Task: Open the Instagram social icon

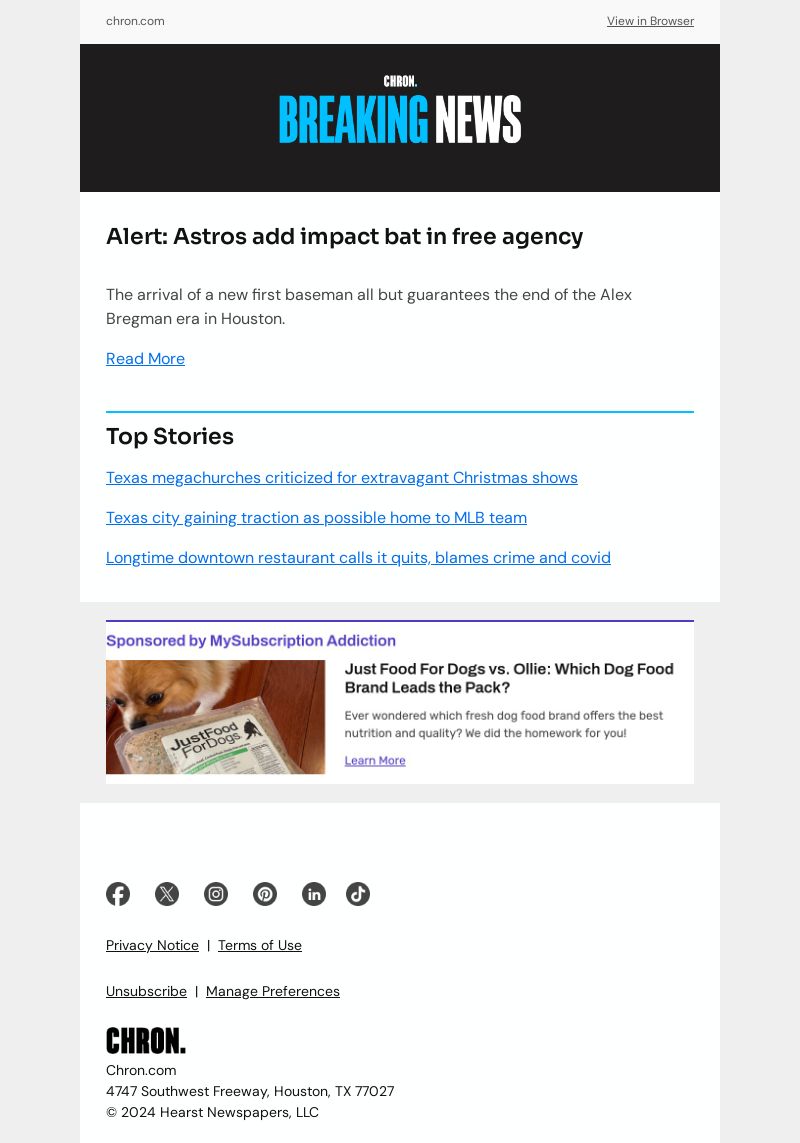Action: pyautogui.click(x=216, y=894)
